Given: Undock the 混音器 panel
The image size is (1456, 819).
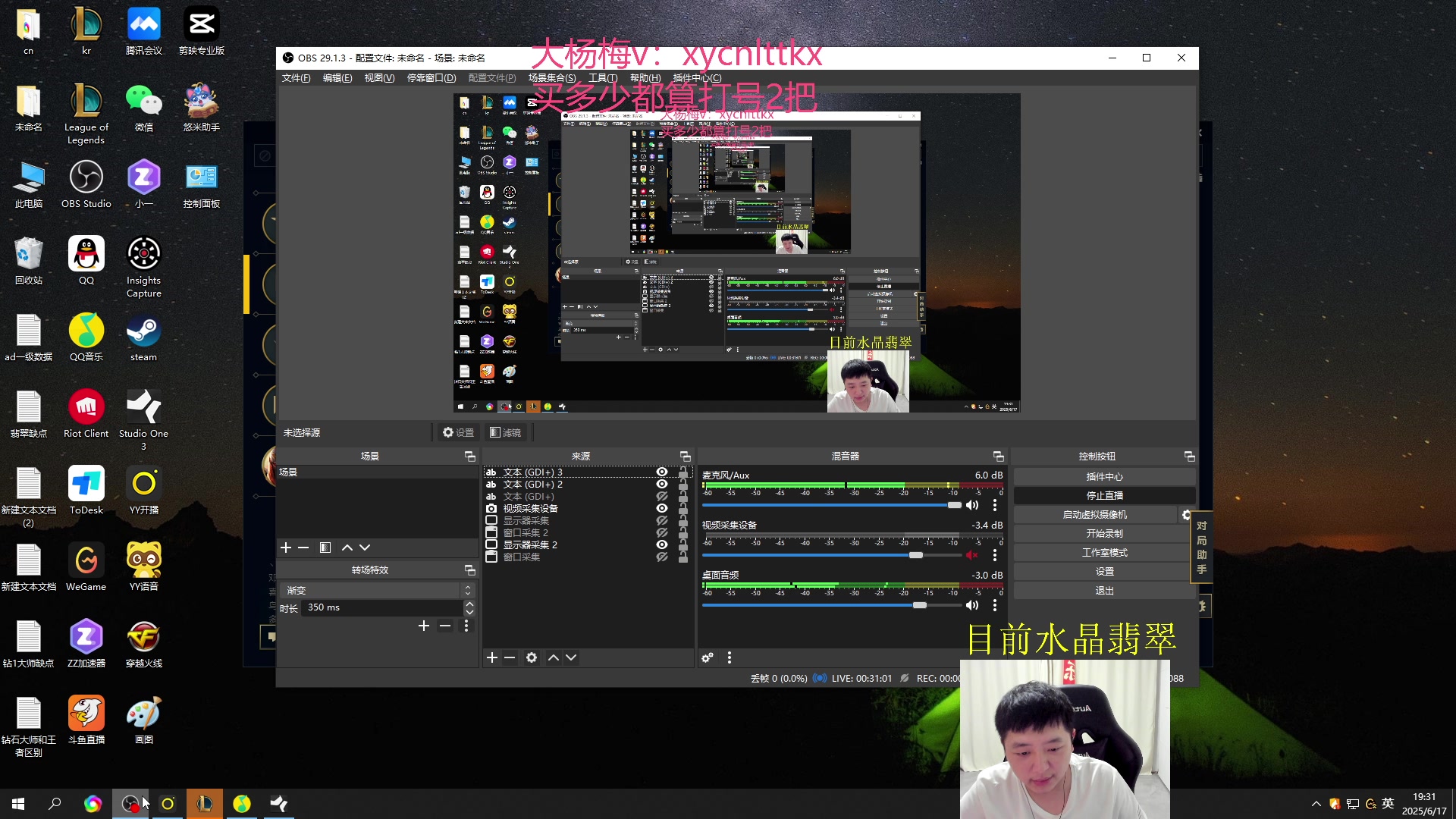Looking at the screenshot, I should tap(999, 457).
